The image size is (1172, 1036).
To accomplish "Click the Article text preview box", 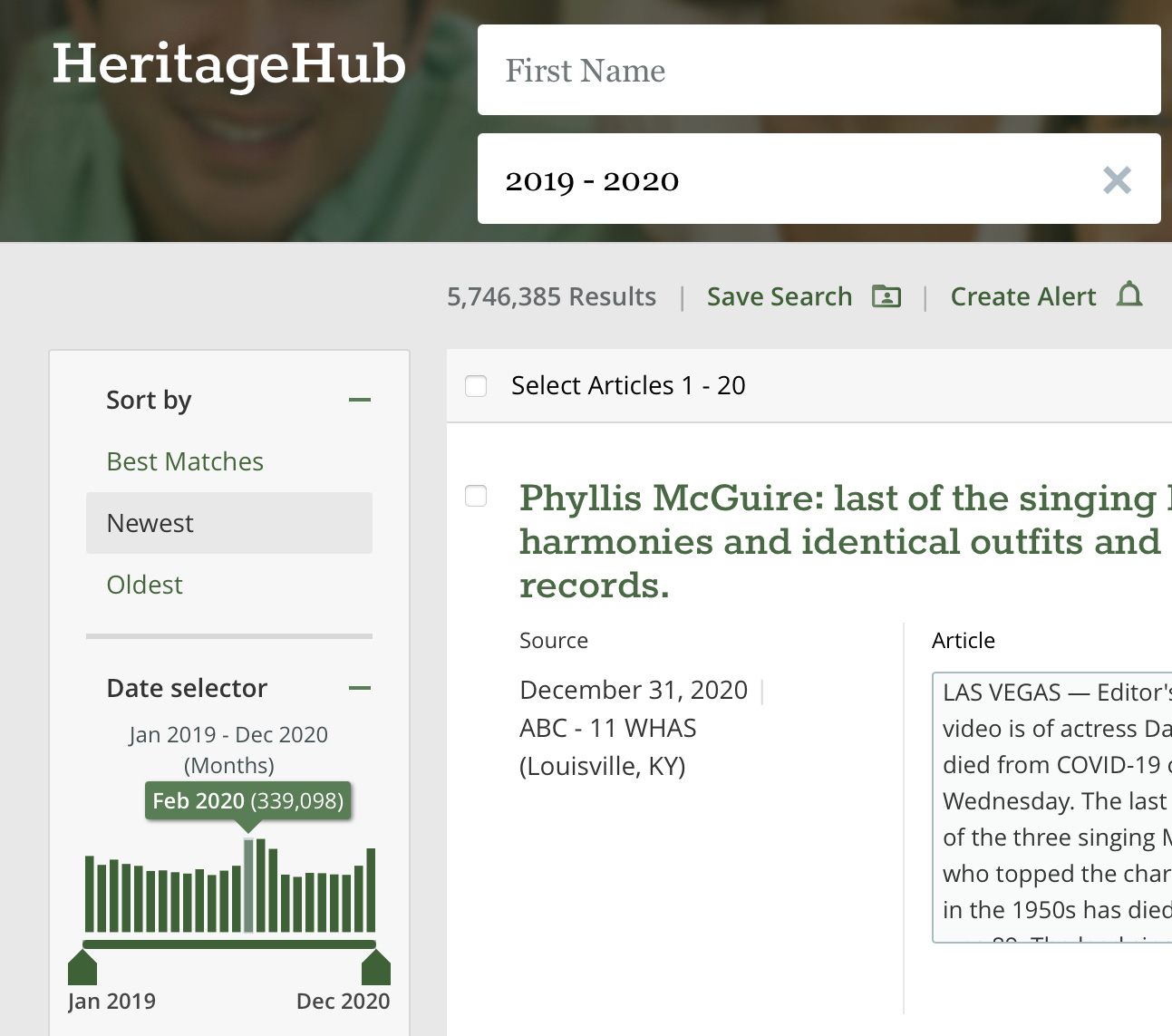I will coord(1051,808).
